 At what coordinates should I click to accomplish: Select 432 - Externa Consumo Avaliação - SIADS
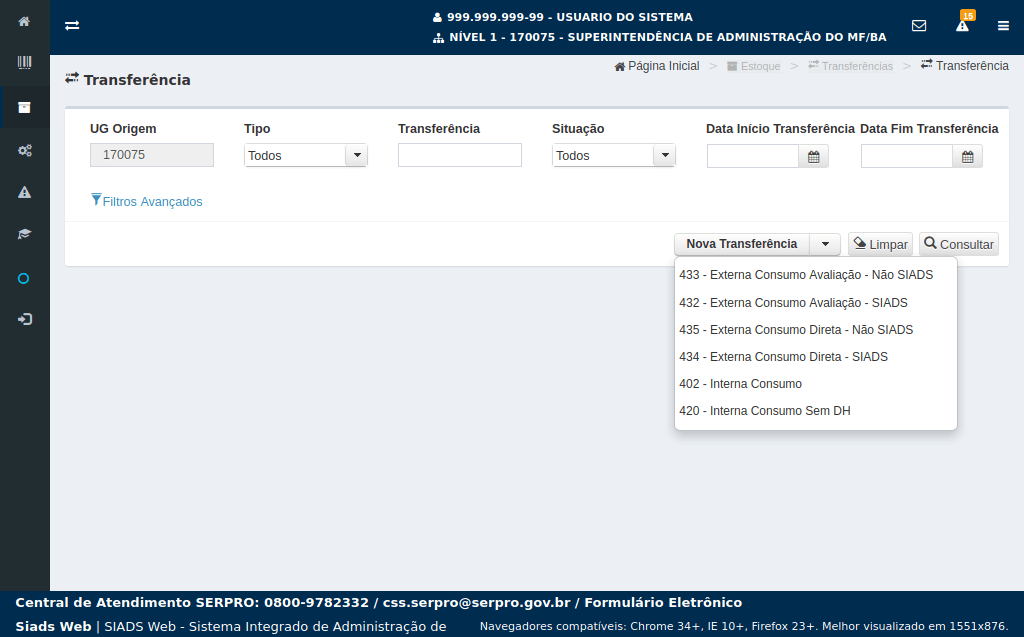816,302
